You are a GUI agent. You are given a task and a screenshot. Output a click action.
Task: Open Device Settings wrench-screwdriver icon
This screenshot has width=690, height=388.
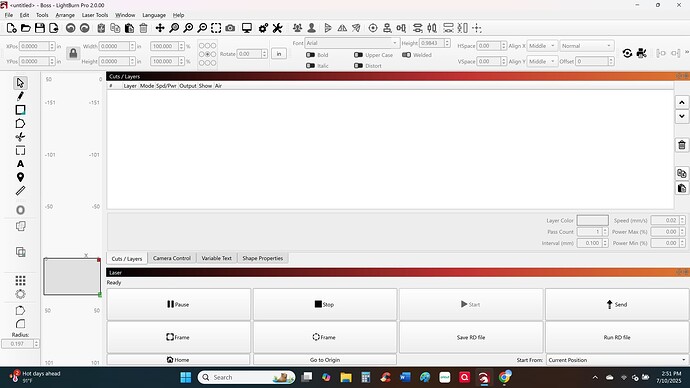click(277, 28)
